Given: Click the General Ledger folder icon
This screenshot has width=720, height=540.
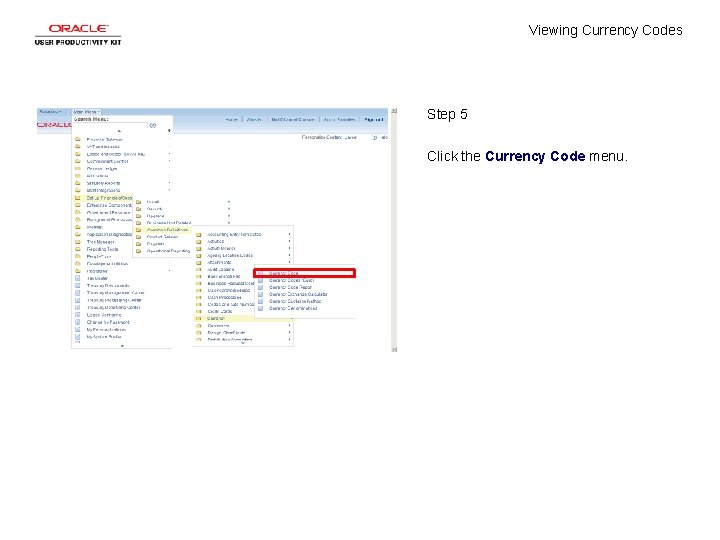Looking at the screenshot, I should point(78,169).
